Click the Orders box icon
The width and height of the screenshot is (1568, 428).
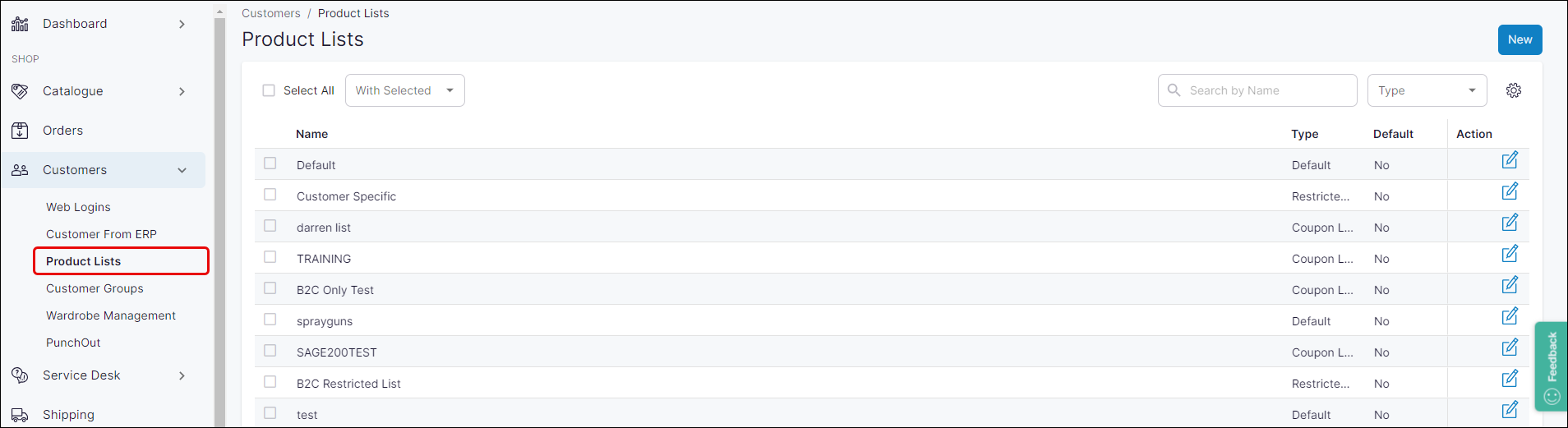click(20, 131)
